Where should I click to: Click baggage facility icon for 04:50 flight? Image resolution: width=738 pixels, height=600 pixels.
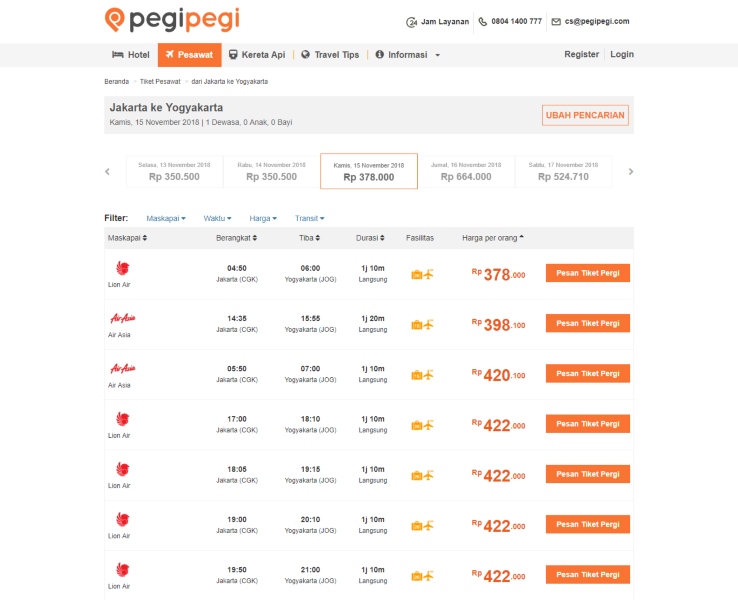coord(417,274)
